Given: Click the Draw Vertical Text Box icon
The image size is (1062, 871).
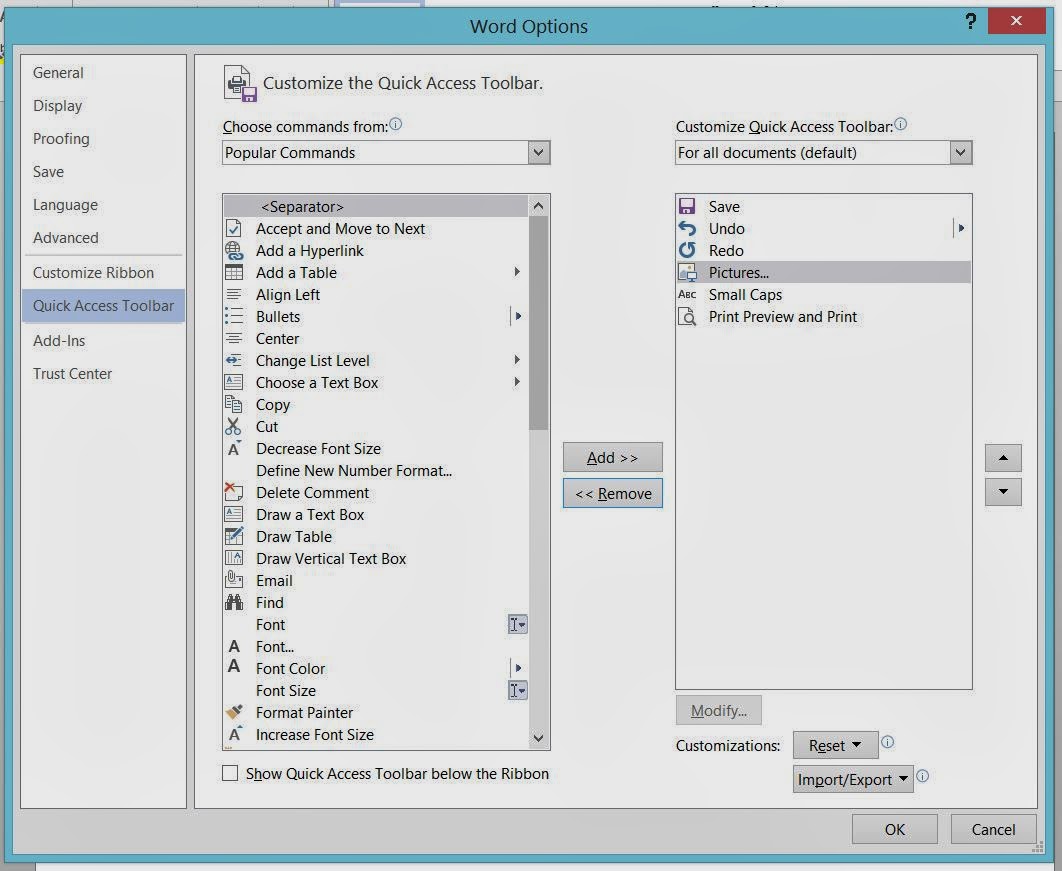Looking at the screenshot, I should [x=234, y=558].
